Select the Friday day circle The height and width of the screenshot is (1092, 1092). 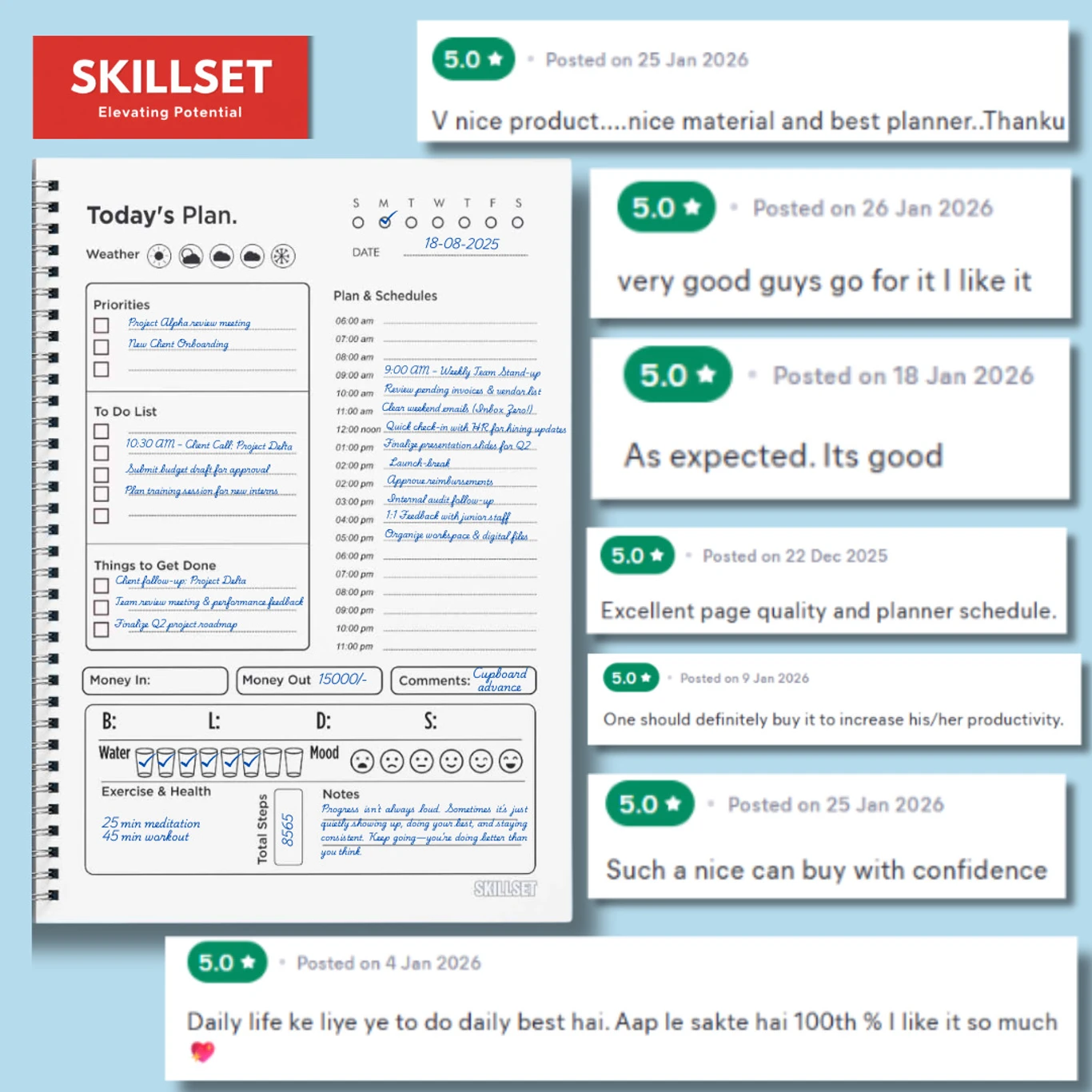coord(491,223)
